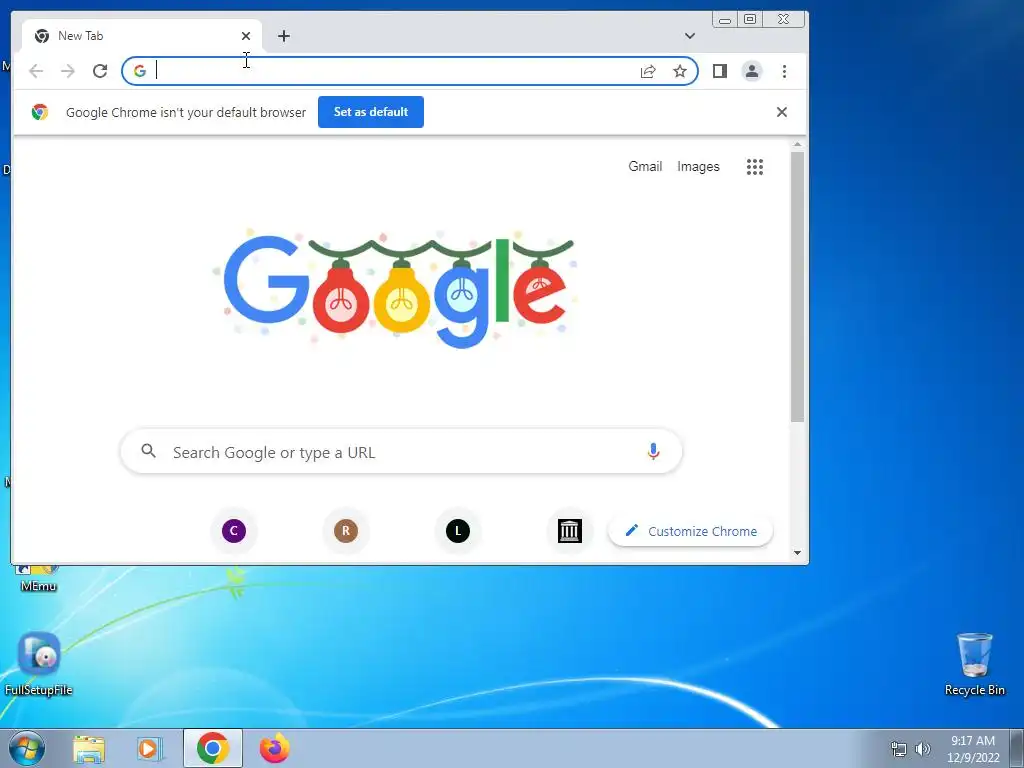Start voice search with microphone icon

(x=653, y=451)
